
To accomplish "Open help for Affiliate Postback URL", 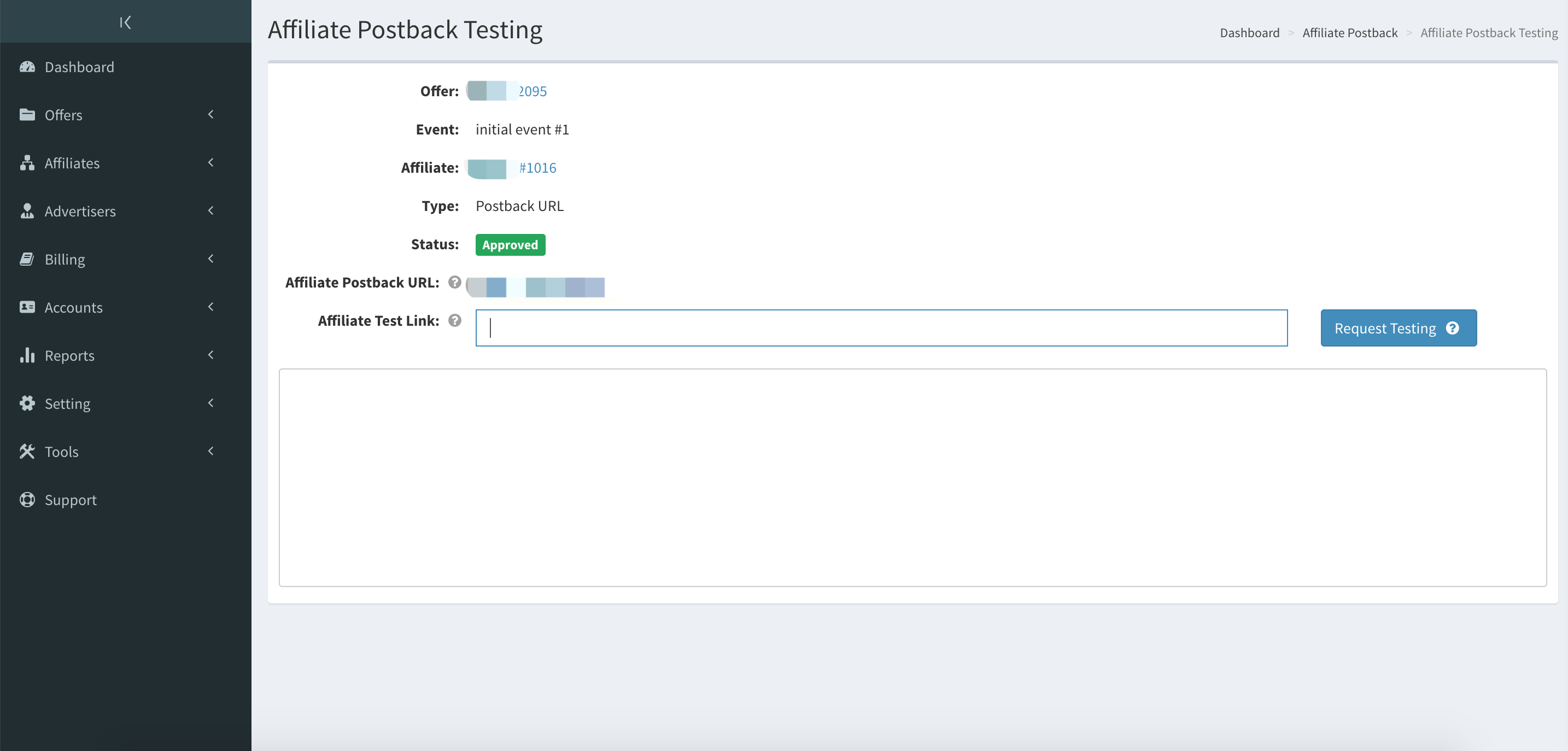I will click(x=455, y=283).
